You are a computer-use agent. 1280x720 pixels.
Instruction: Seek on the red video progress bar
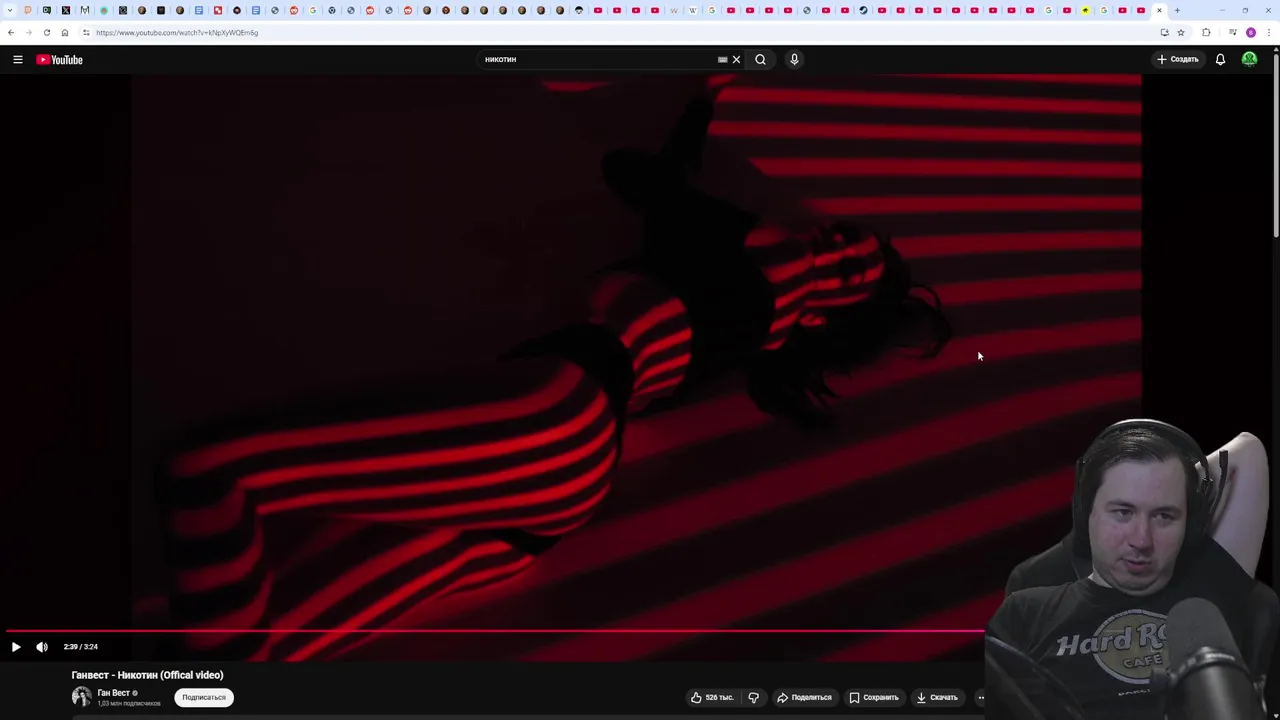point(495,631)
